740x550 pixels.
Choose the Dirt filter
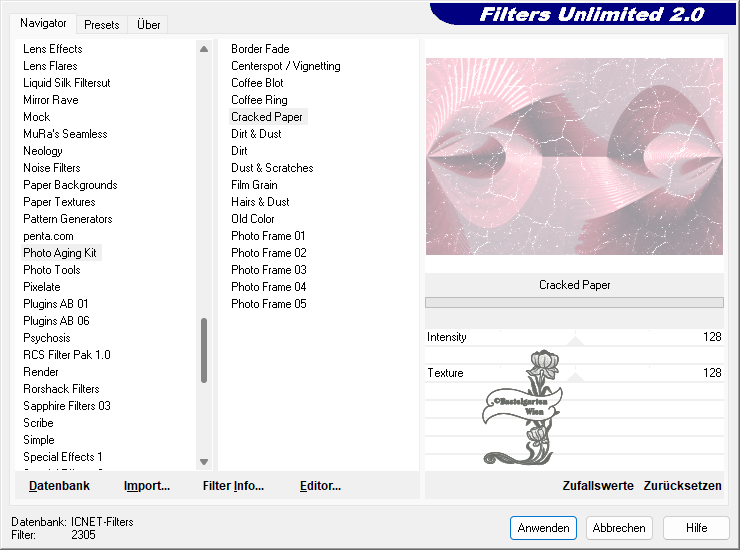[239, 151]
